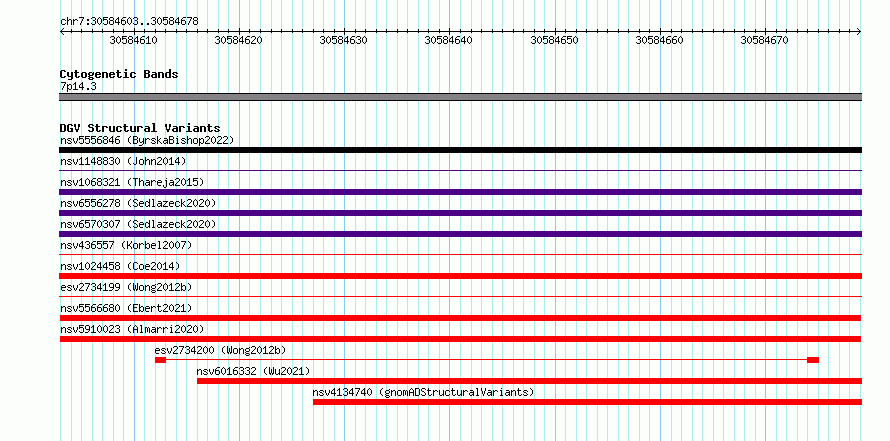890x441 pixels.
Task: Click the red nsv5566680 variant bar
Action: tap(460, 318)
